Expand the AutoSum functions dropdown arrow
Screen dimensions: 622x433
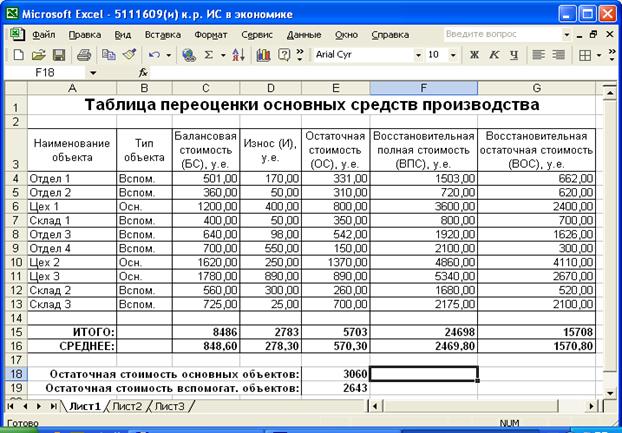pos(223,55)
